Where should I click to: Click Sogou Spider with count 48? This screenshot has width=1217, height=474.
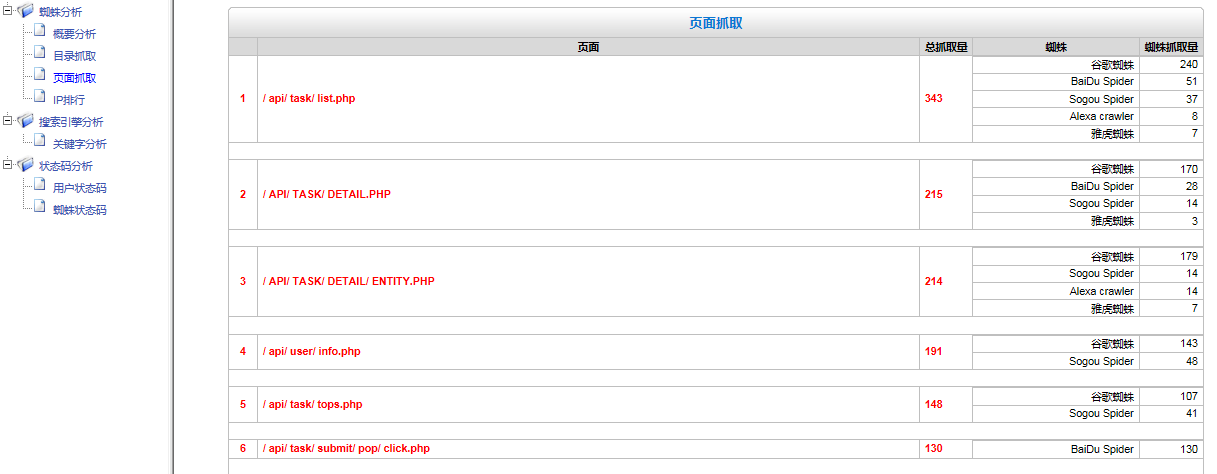[1101, 361]
